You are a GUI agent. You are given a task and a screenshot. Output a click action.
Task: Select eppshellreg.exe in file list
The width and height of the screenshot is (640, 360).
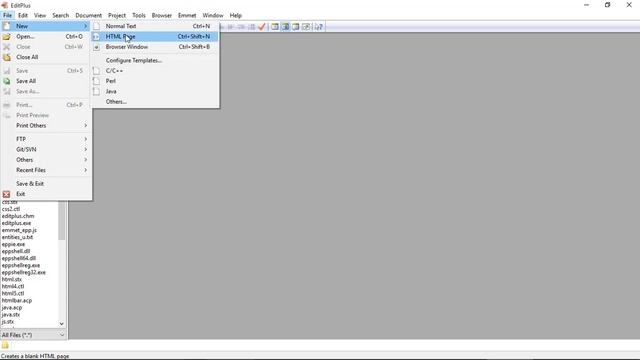click(x=21, y=265)
